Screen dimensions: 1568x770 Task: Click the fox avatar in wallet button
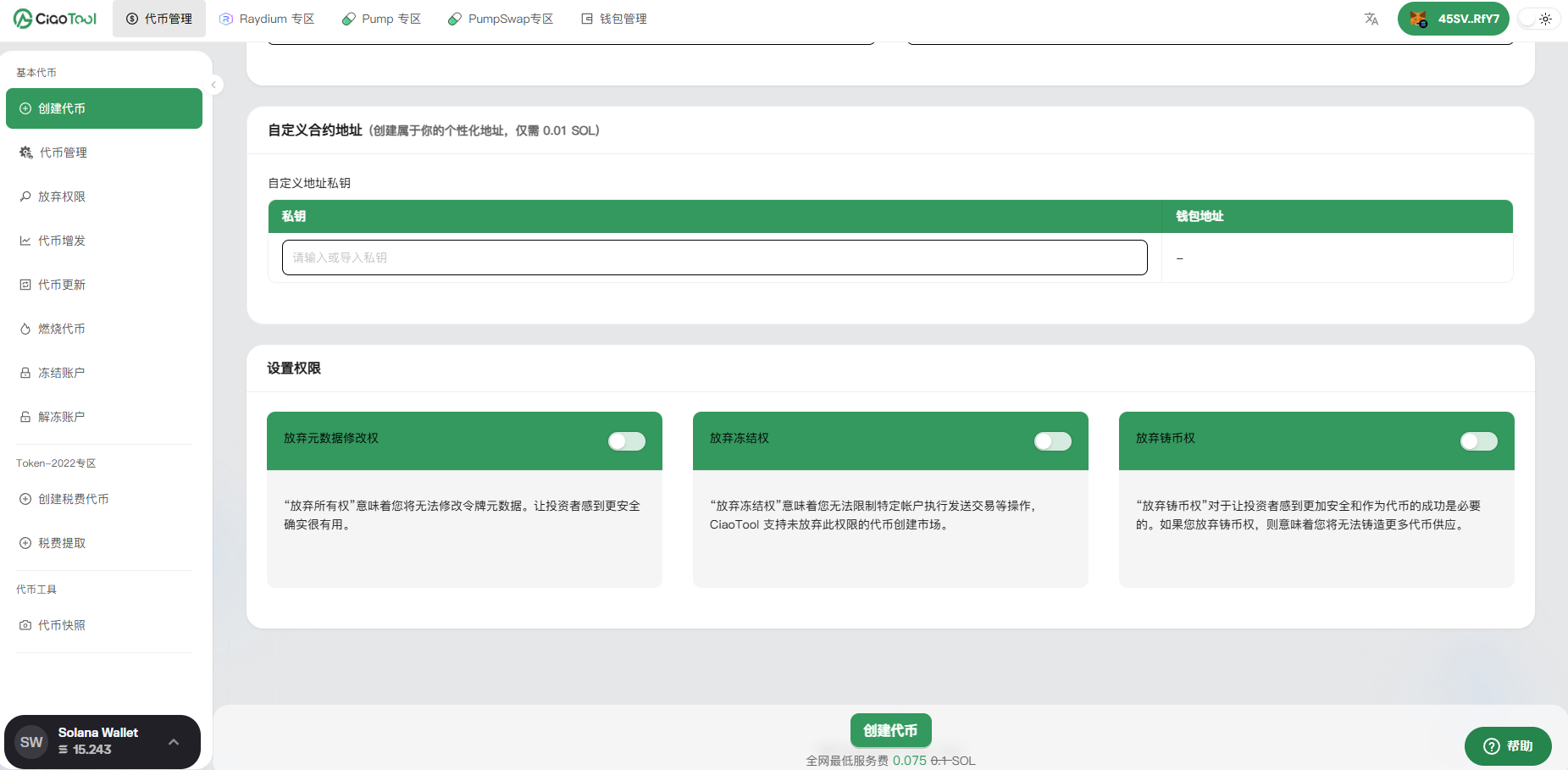point(1418,19)
